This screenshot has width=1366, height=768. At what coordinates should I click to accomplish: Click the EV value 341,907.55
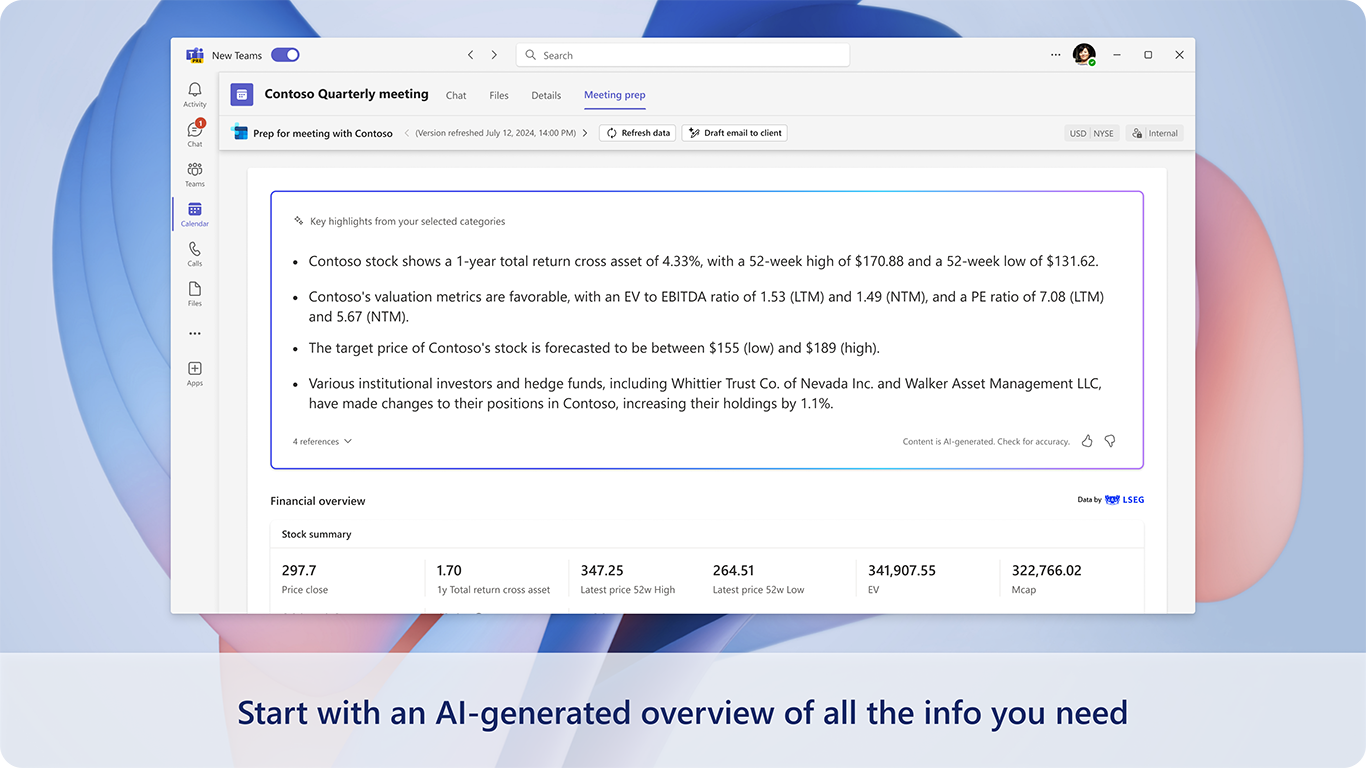click(x=902, y=570)
